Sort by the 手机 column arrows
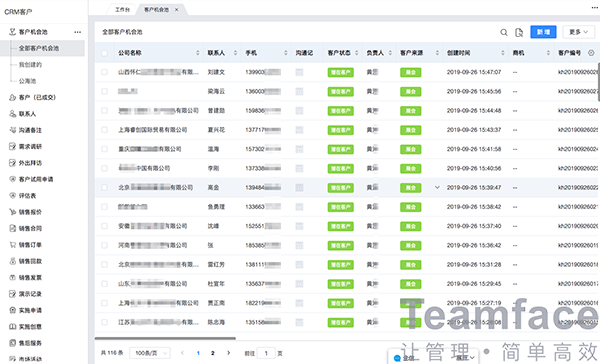600x364 pixels. (x=285, y=53)
